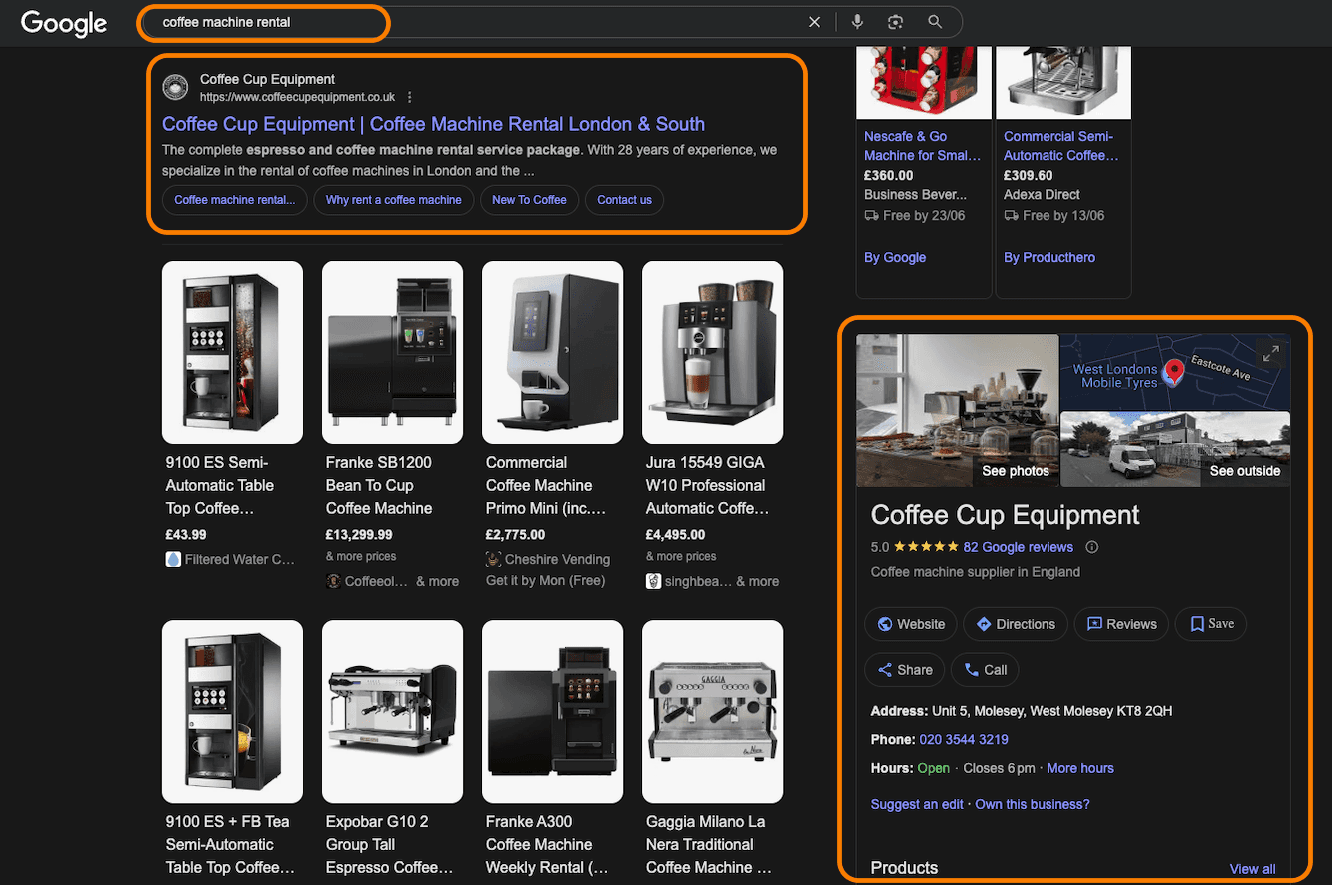This screenshot has height=885, width=1332.
Task: Open Expobar G10 2 Group Tall image
Action: click(392, 711)
